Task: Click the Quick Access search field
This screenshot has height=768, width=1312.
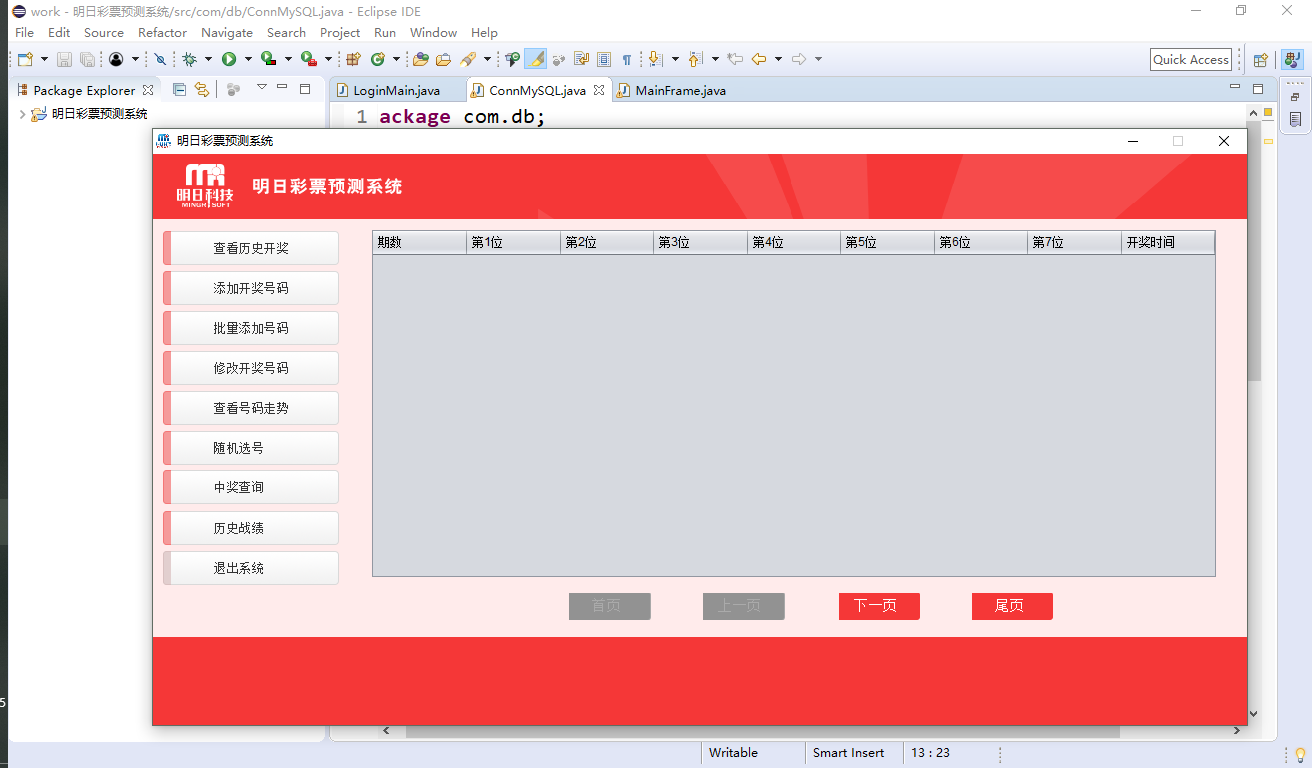Action: pyautogui.click(x=1191, y=59)
